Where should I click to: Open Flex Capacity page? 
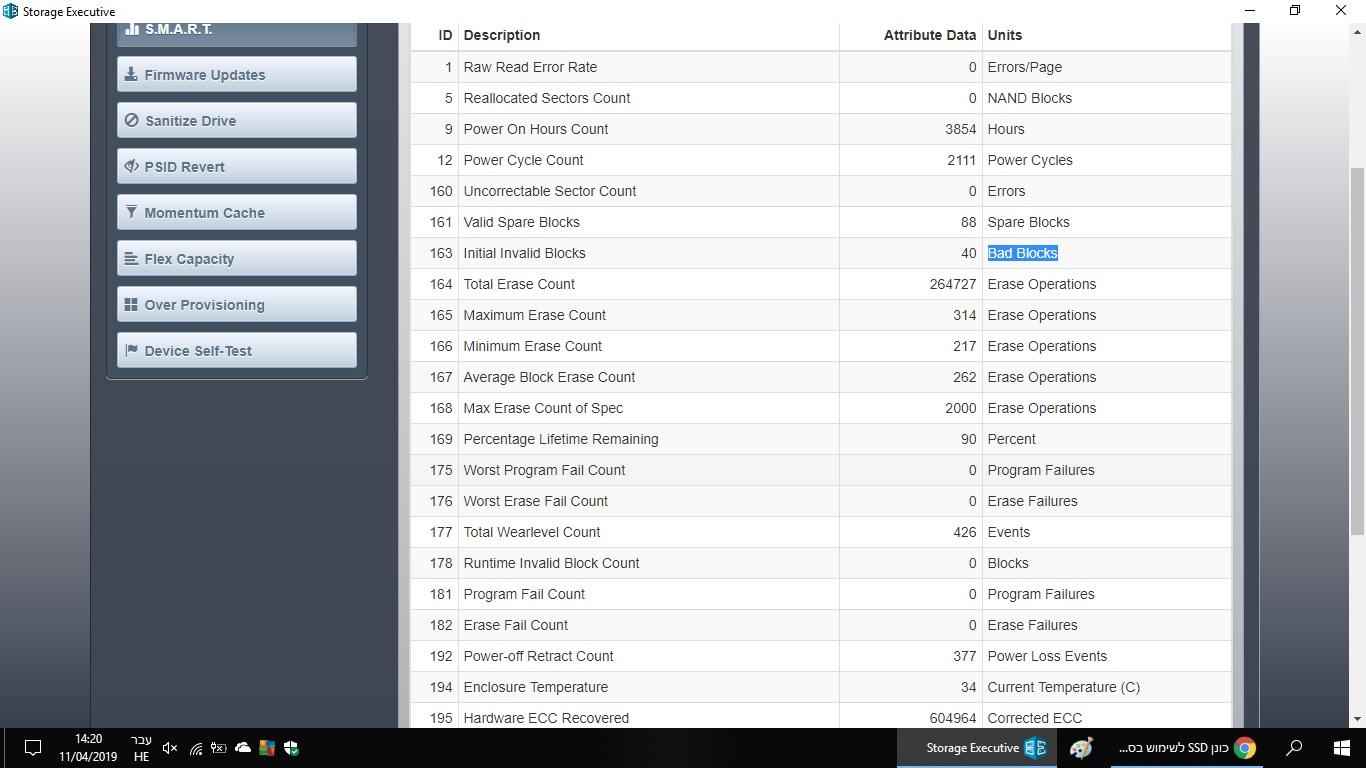(236, 259)
